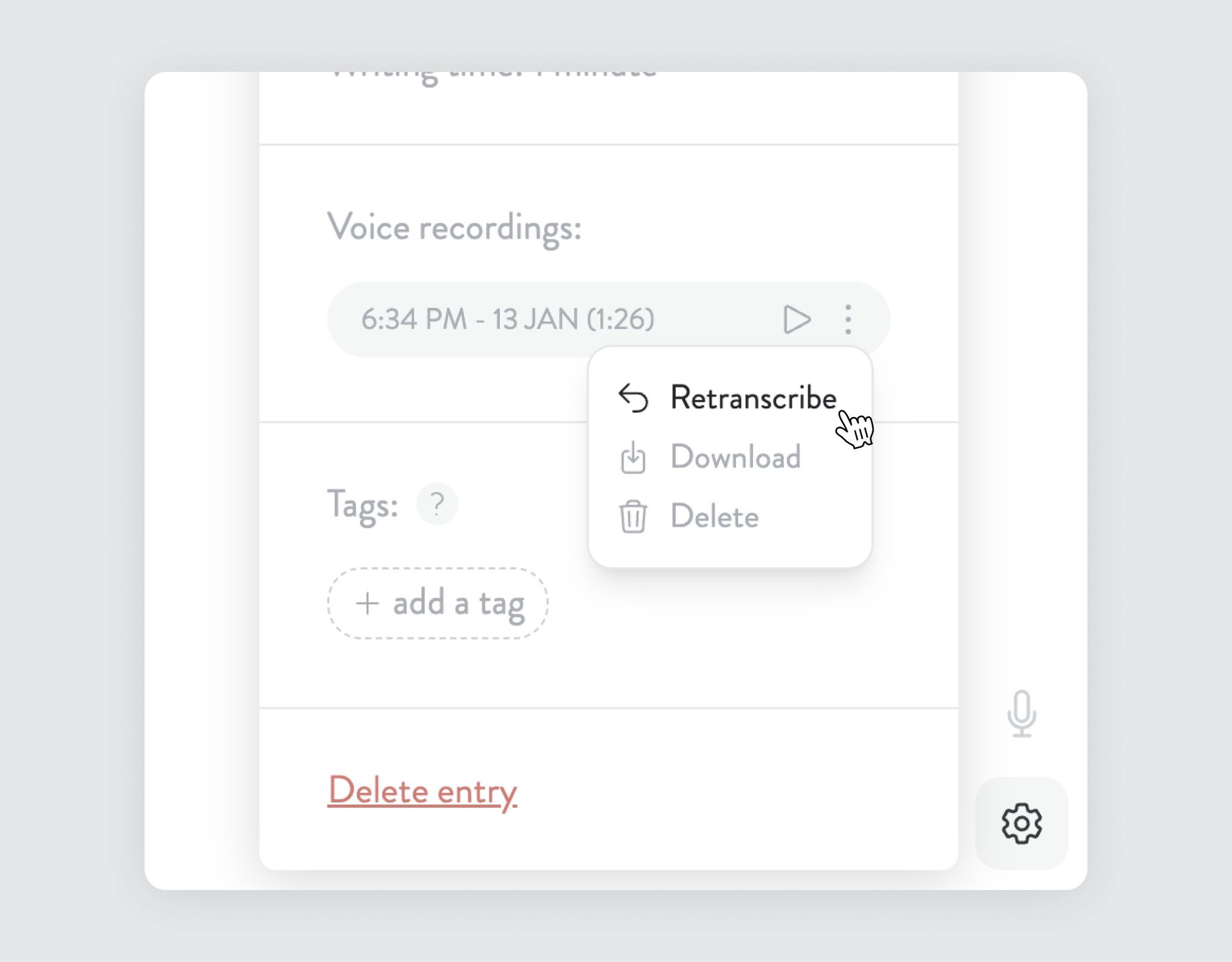The image size is (1232, 962).
Task: Select the Download menu entry text
Action: click(735, 457)
